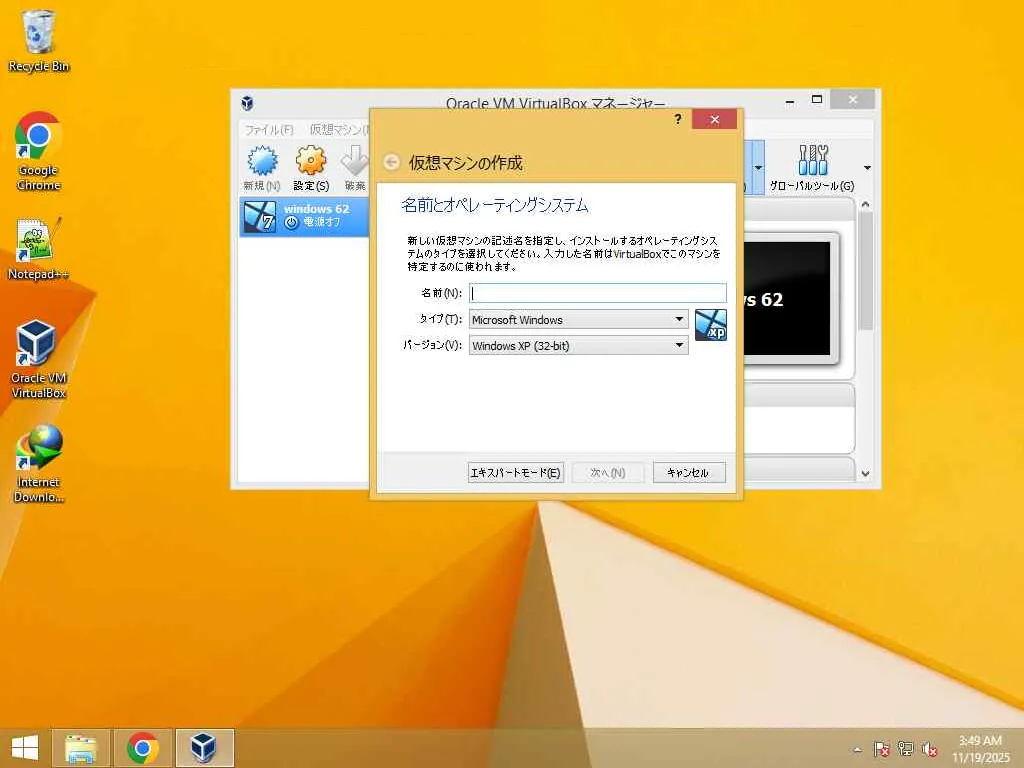
Task: Click the Discard (破棄) arrow toolbar icon
Action: point(355,168)
